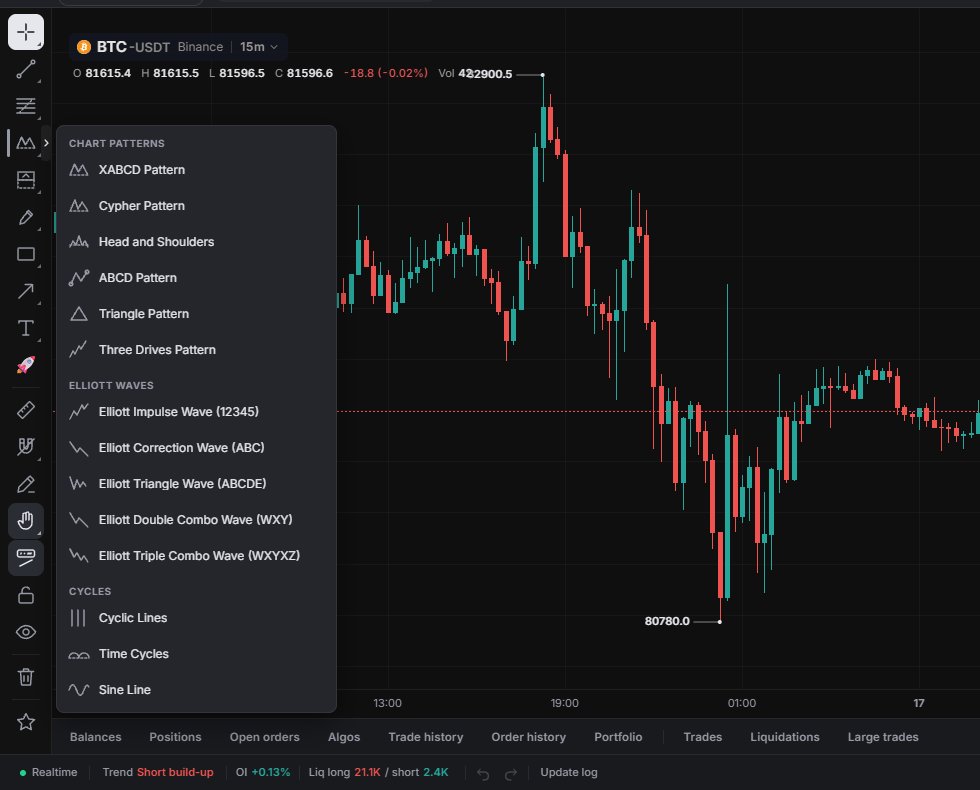The image size is (980, 790).
Task: Open the Fibonacci retracement tools
Action: (26, 106)
